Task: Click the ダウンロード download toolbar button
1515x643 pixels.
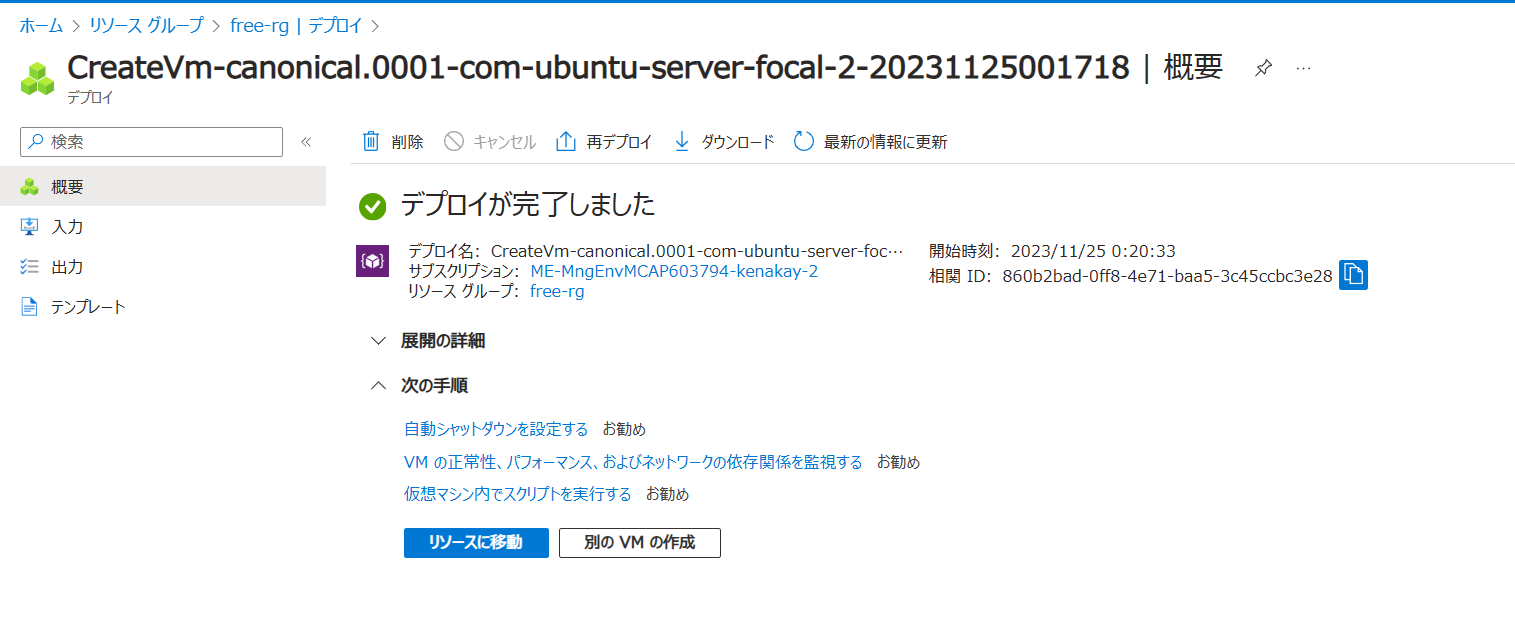Action: pyautogui.click(x=724, y=142)
